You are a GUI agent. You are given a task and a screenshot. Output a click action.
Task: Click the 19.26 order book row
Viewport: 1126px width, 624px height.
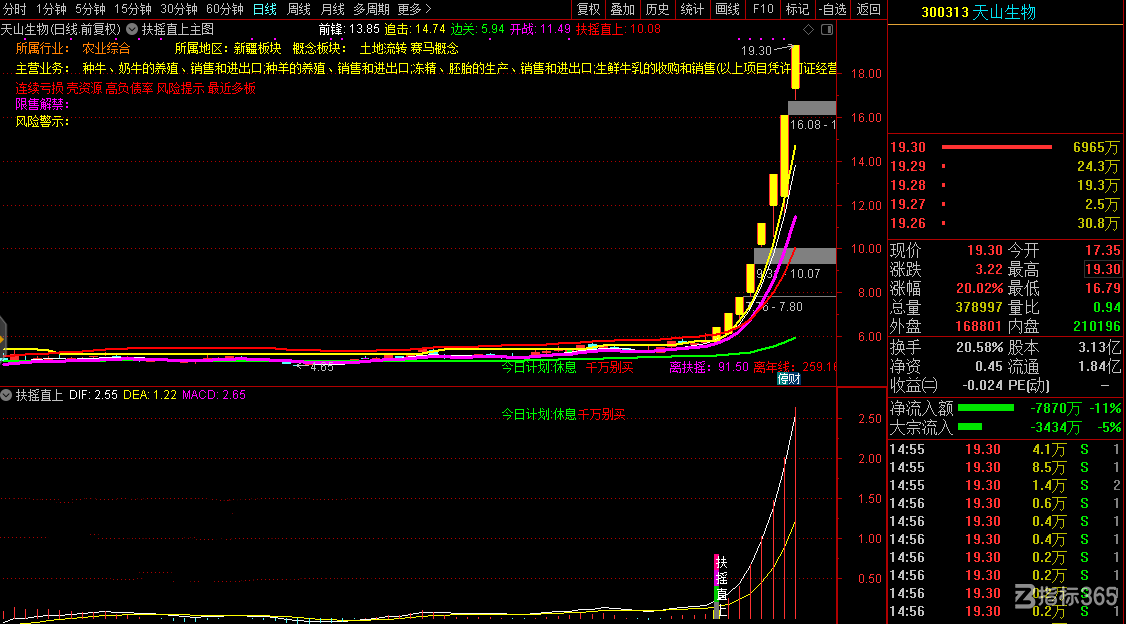tap(1004, 223)
